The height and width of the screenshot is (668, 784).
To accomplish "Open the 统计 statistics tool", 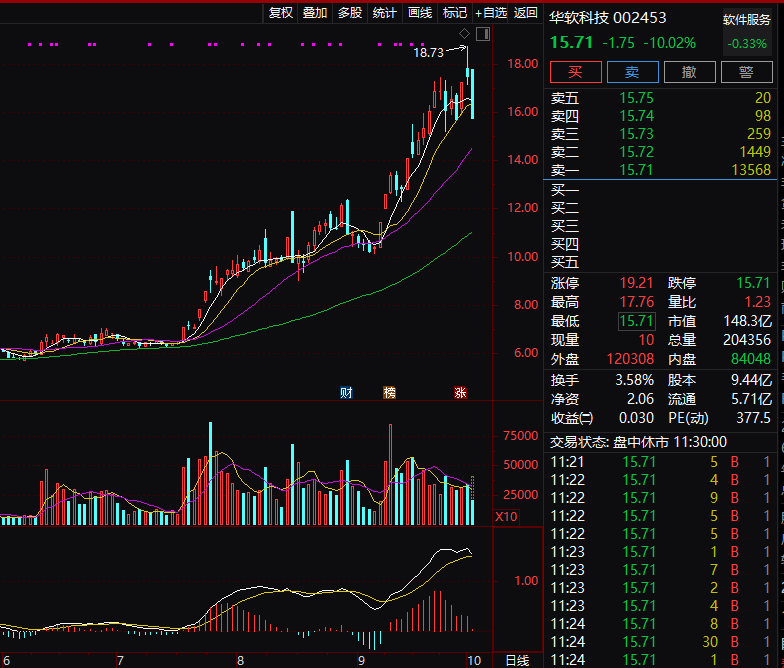I will coord(385,13).
